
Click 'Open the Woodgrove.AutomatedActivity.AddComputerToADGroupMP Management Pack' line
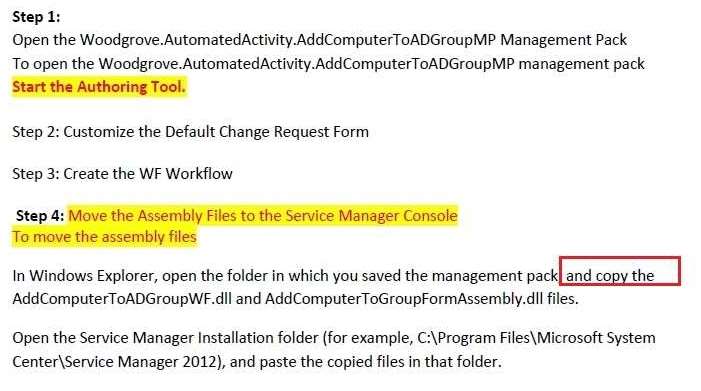[x=320, y=40]
